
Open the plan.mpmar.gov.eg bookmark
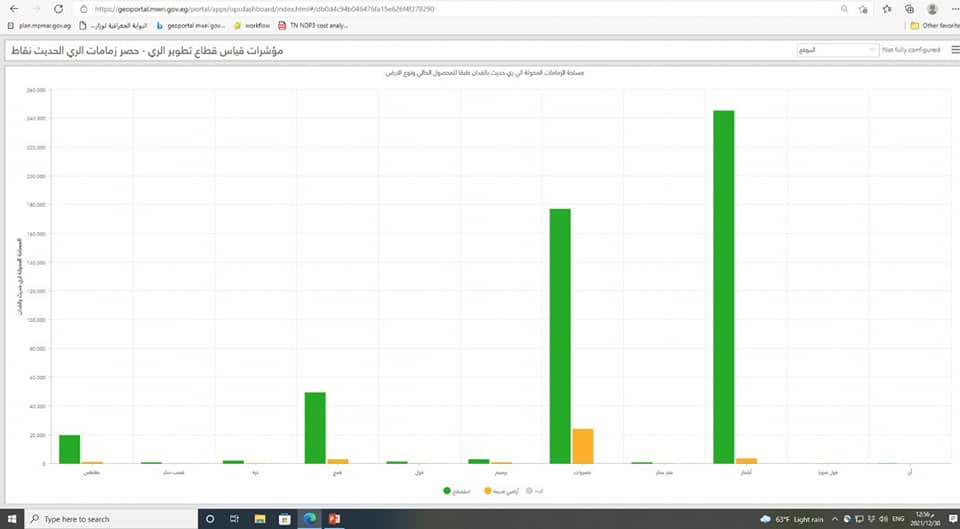38,25
